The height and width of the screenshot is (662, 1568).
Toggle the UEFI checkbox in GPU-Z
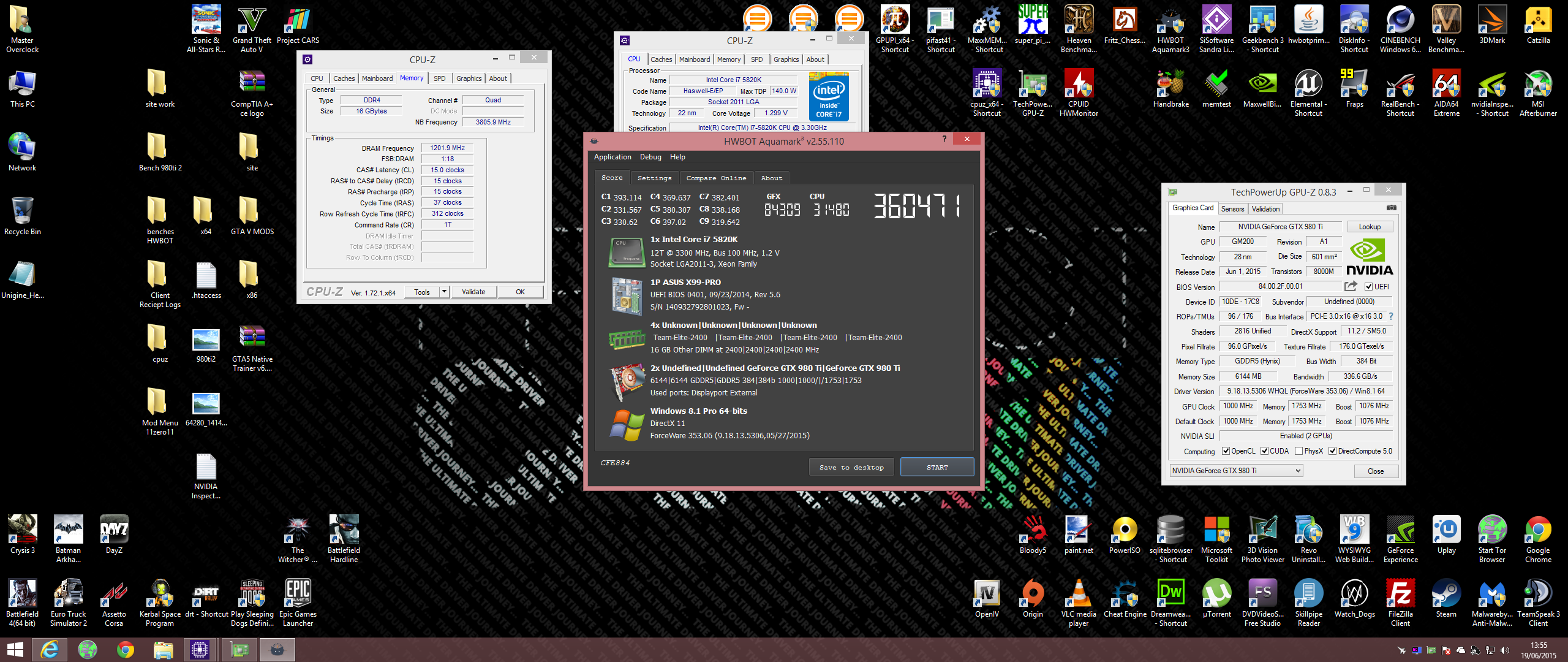[x=1368, y=287]
